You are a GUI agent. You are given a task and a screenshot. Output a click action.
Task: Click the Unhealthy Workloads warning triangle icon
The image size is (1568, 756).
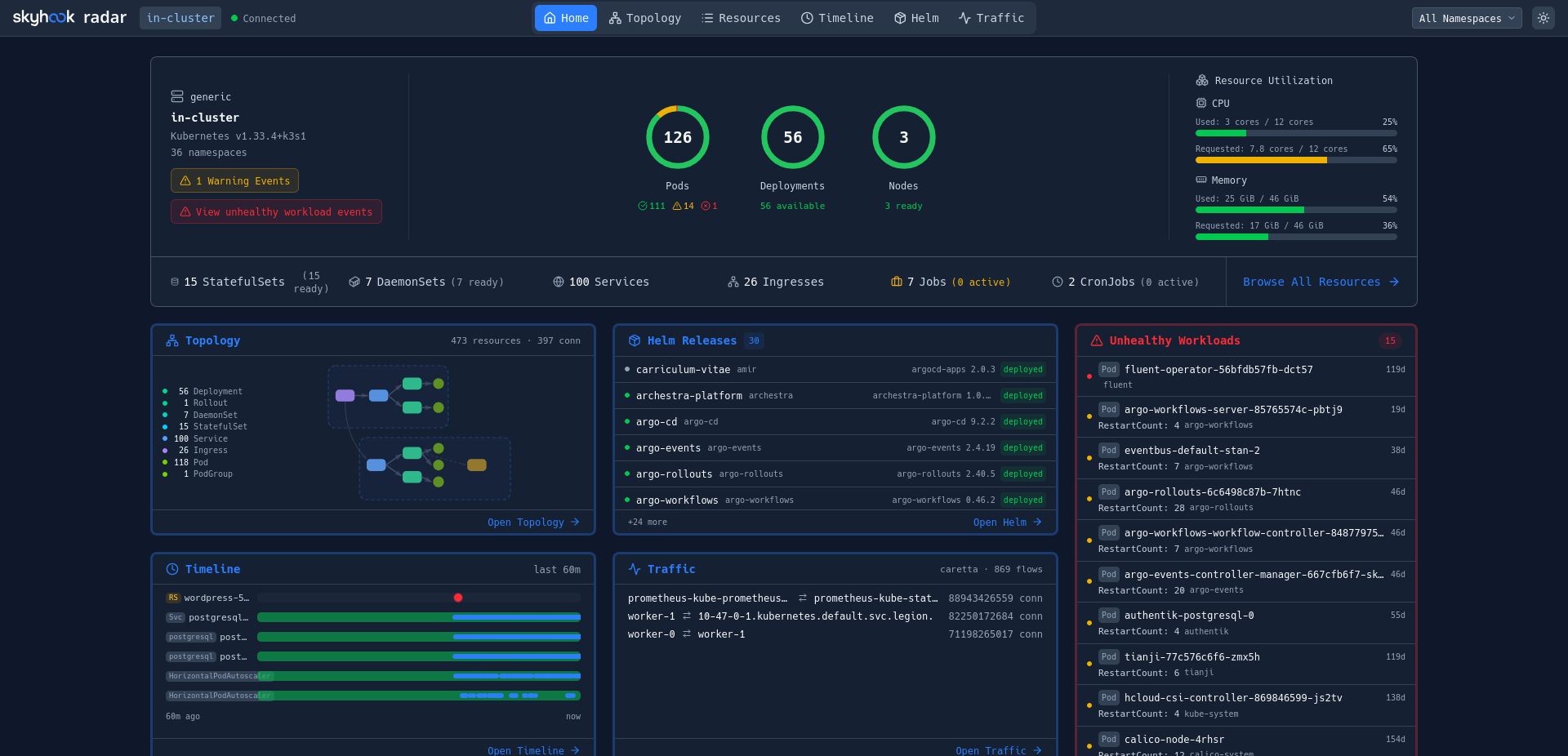[1096, 340]
